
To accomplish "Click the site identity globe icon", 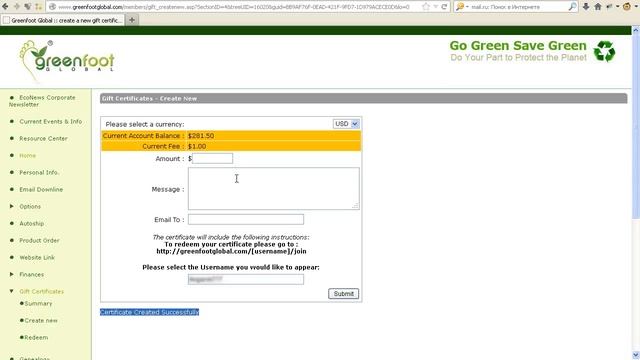I will 52,7.
